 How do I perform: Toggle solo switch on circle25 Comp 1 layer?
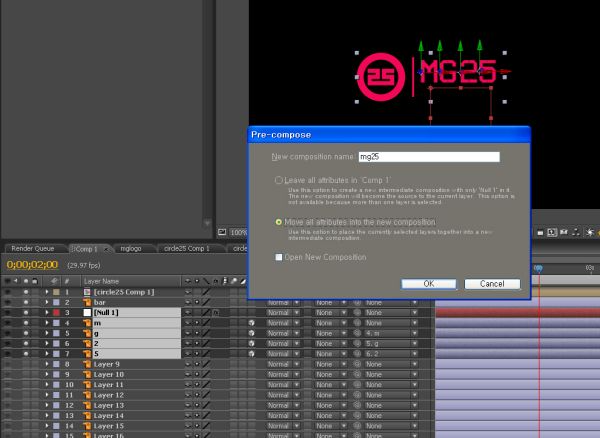click(x=26, y=292)
